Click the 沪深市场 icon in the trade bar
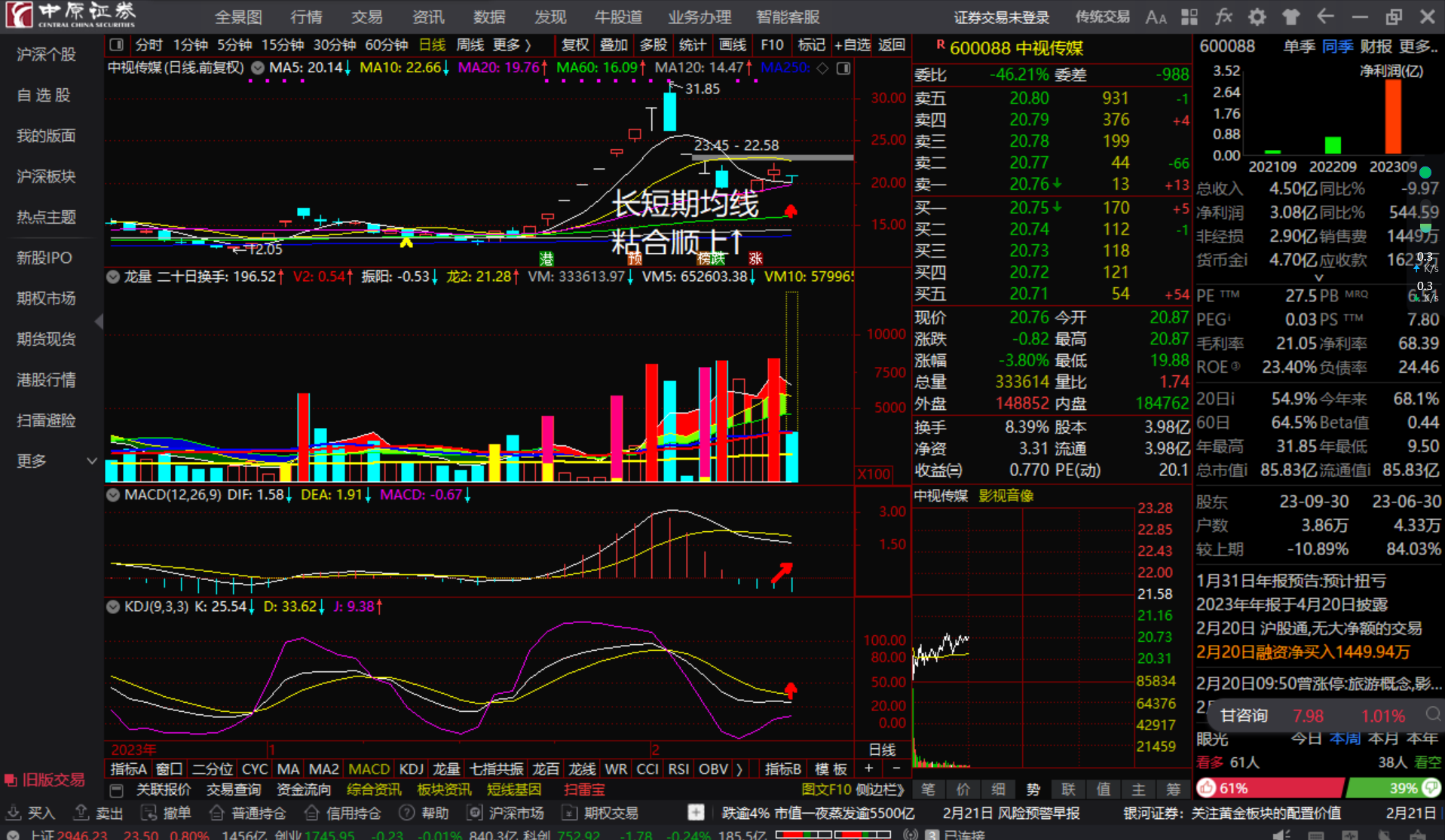This screenshot has height=840, width=1445. pyautogui.click(x=475, y=813)
